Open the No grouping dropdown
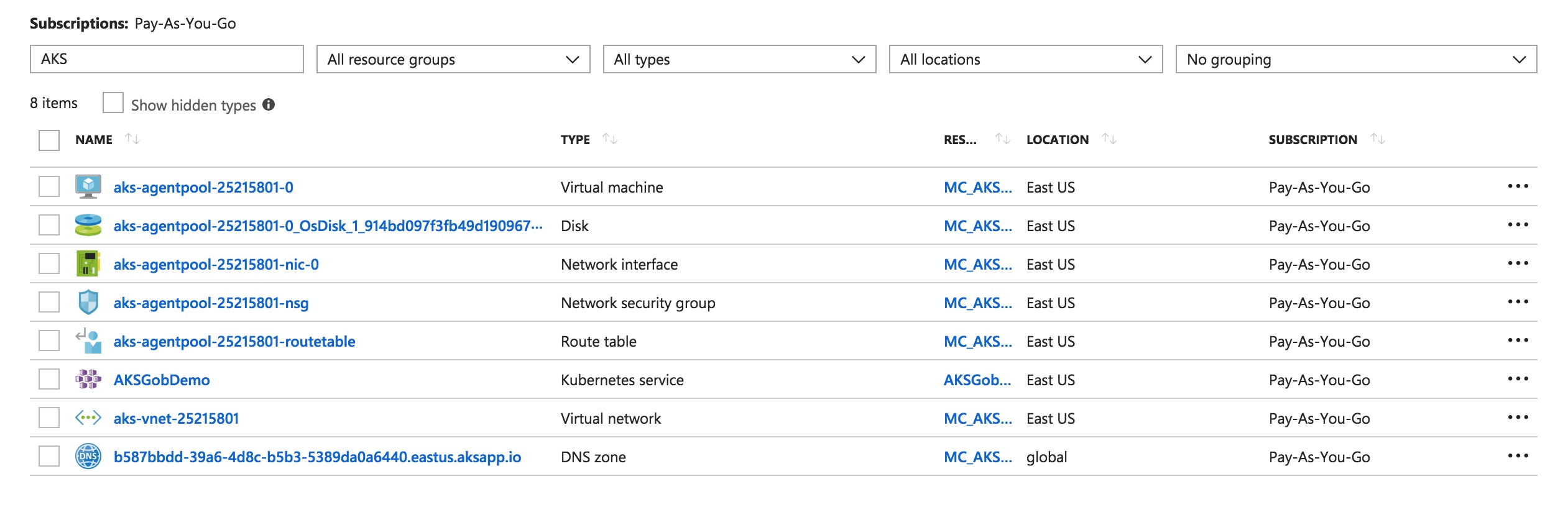1568x507 pixels. click(x=1355, y=59)
